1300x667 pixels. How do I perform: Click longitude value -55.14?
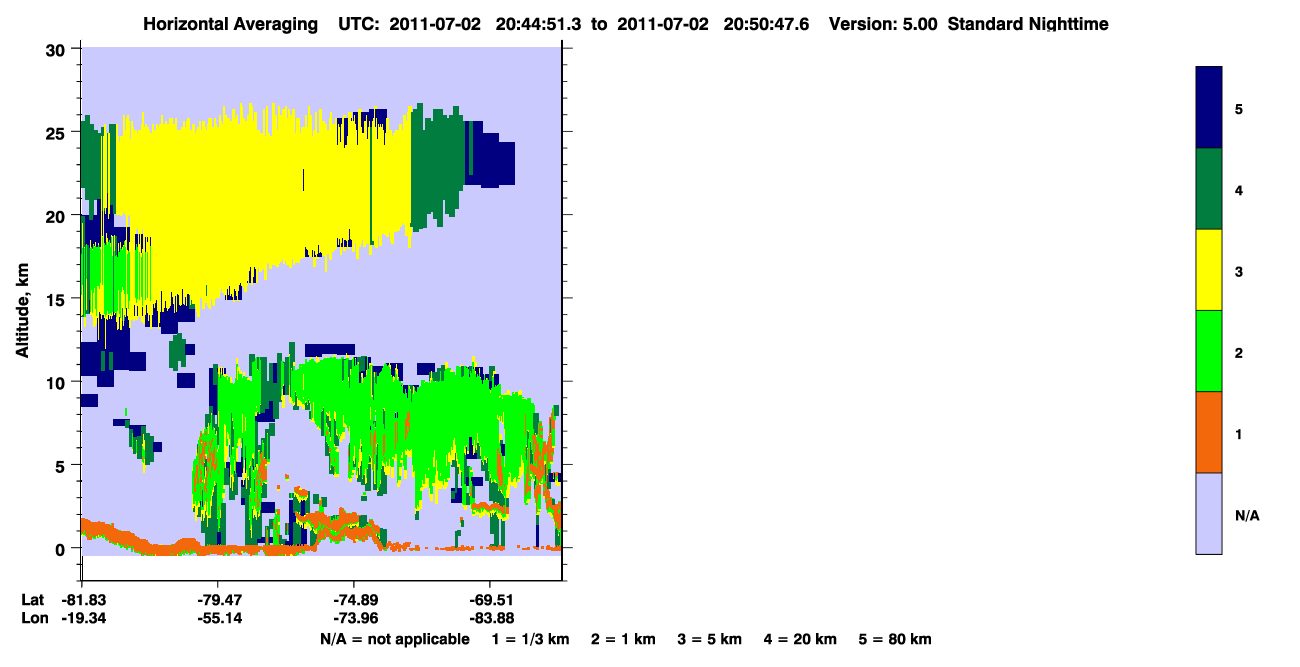click(x=218, y=618)
